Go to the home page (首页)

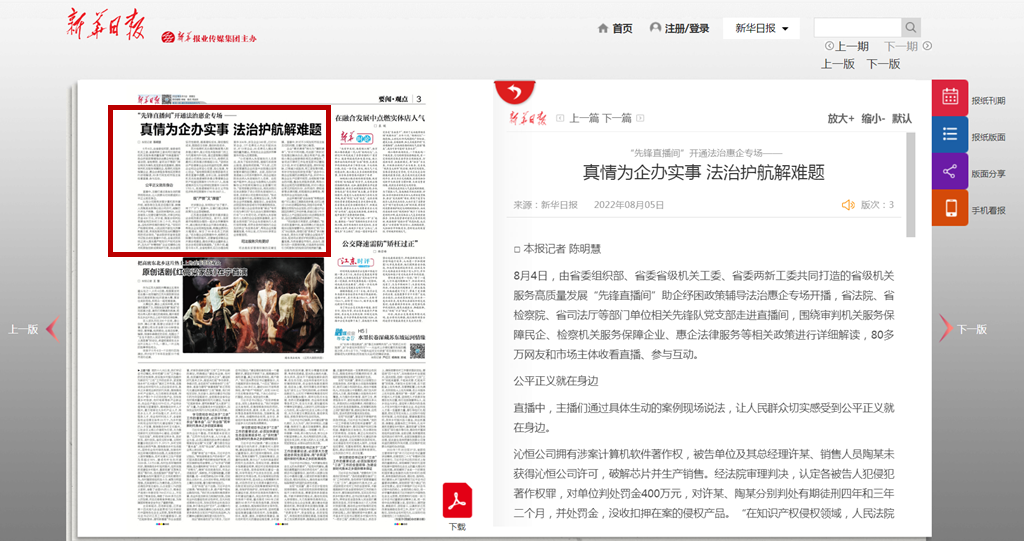pyautogui.click(x=614, y=28)
